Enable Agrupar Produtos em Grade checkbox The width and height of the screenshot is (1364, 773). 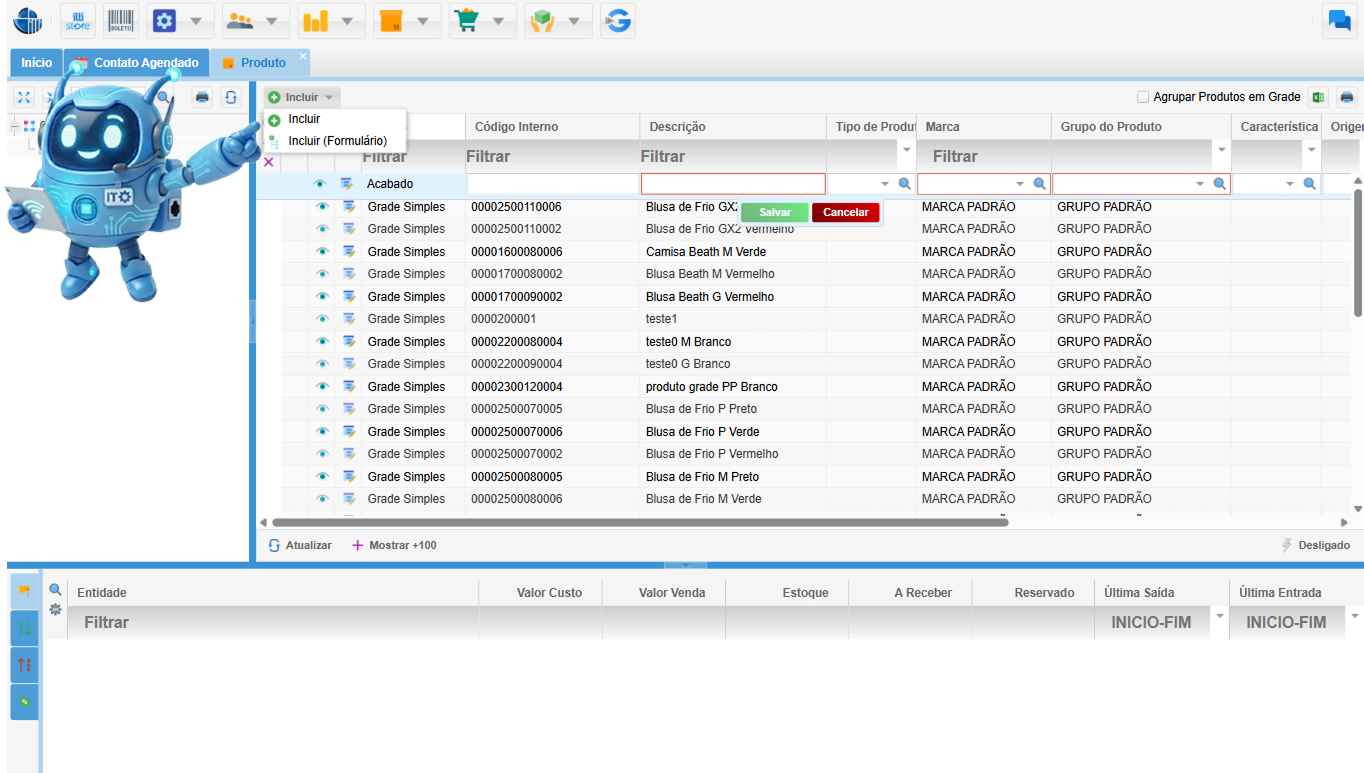pos(1143,97)
